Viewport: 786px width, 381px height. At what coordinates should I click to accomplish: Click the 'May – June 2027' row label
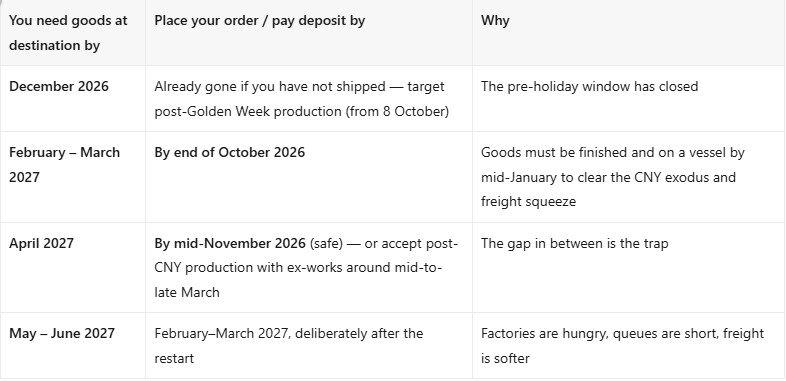(x=62, y=333)
